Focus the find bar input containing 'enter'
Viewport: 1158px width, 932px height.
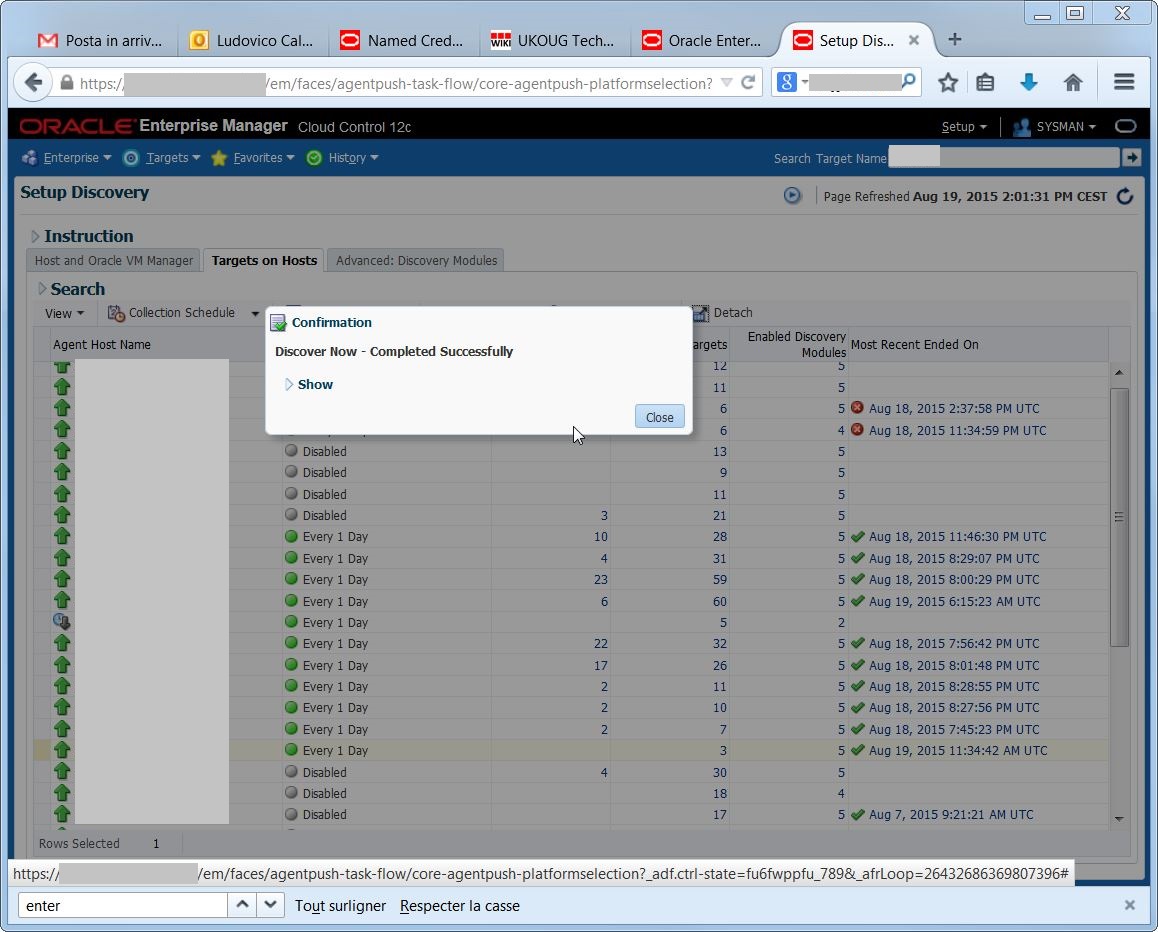[x=123, y=905]
